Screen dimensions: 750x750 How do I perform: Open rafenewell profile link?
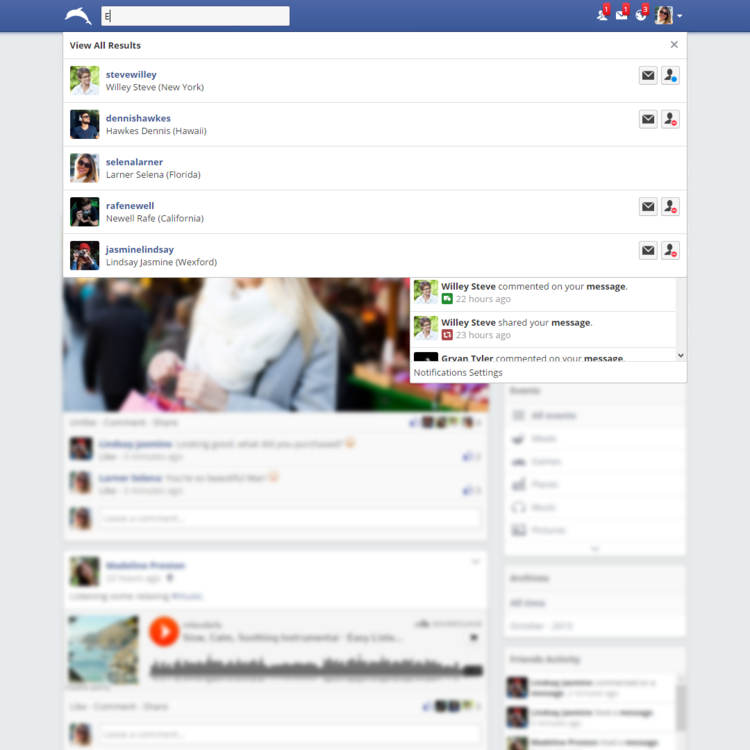click(130, 206)
